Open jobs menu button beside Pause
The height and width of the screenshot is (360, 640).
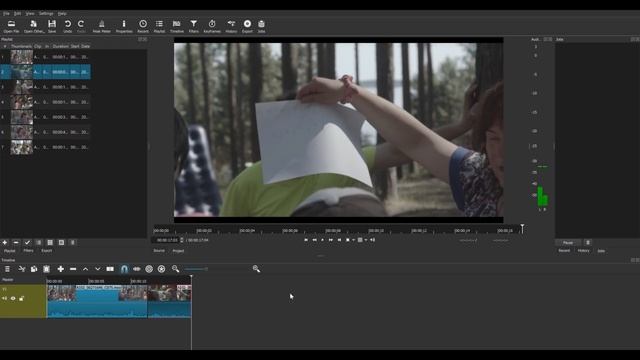tap(588, 242)
